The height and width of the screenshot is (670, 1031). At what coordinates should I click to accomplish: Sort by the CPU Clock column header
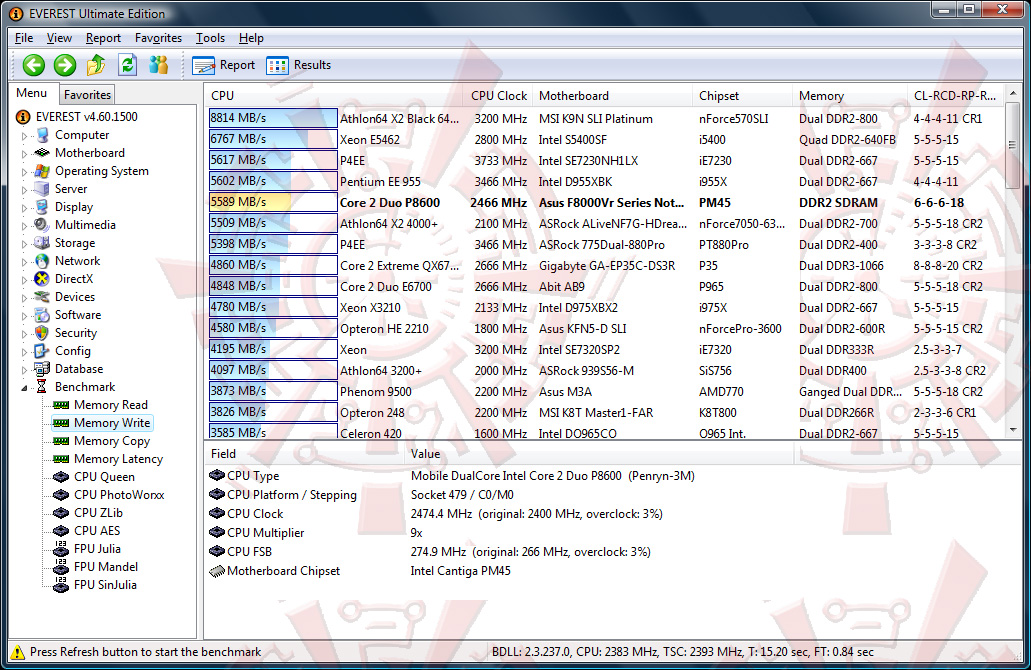coord(498,96)
